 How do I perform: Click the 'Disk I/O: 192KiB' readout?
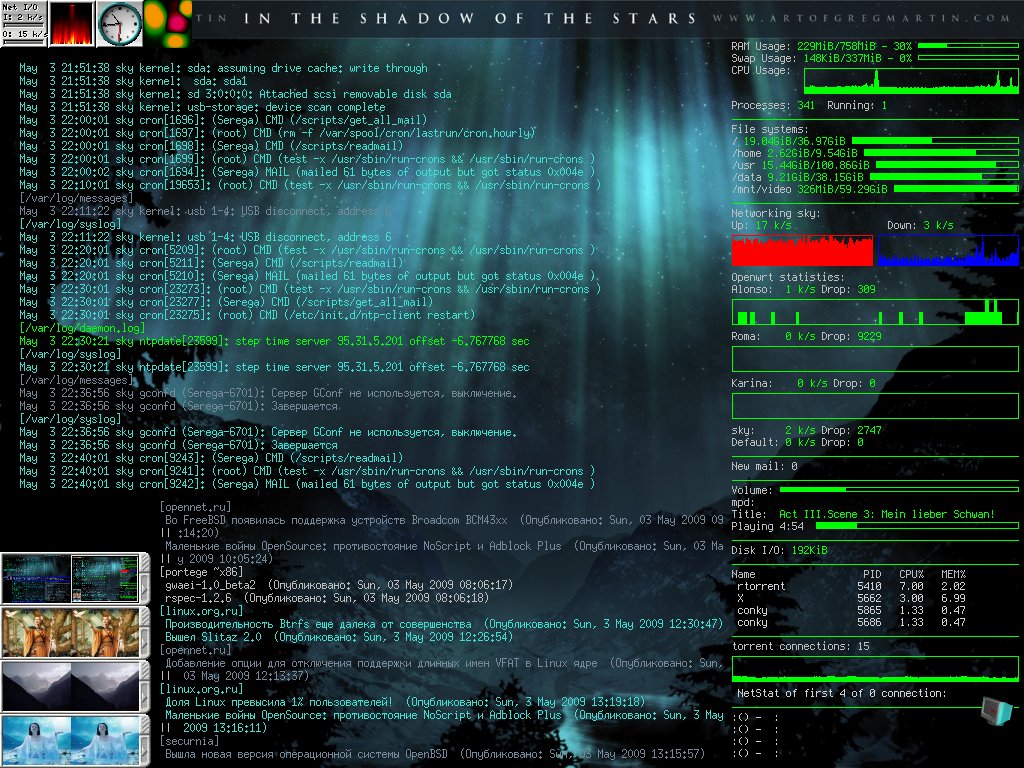[779, 550]
